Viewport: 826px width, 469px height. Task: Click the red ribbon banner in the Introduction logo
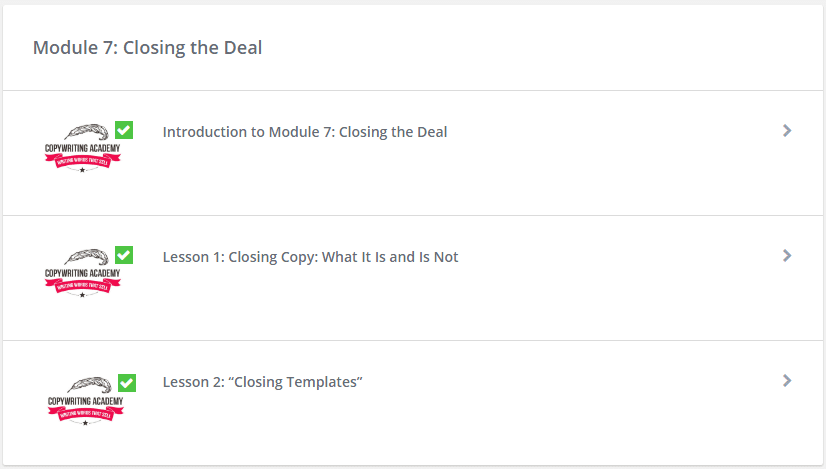(x=83, y=161)
